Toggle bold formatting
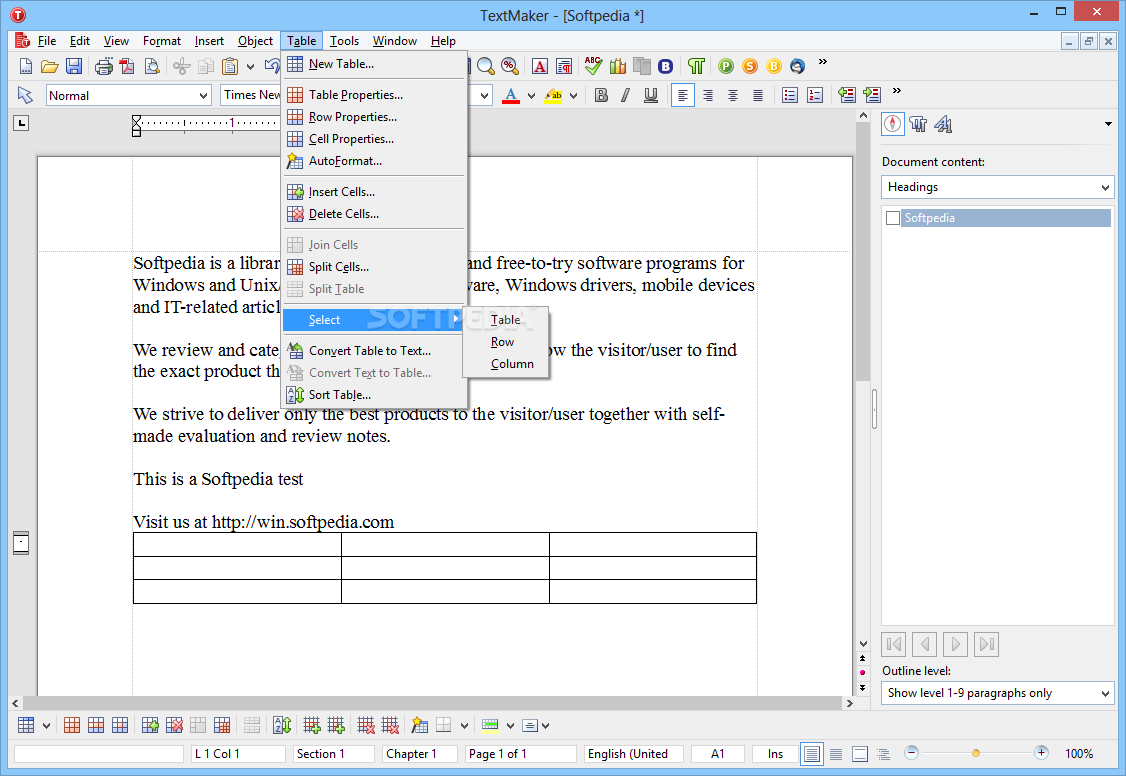This screenshot has width=1126, height=776. pyautogui.click(x=602, y=95)
